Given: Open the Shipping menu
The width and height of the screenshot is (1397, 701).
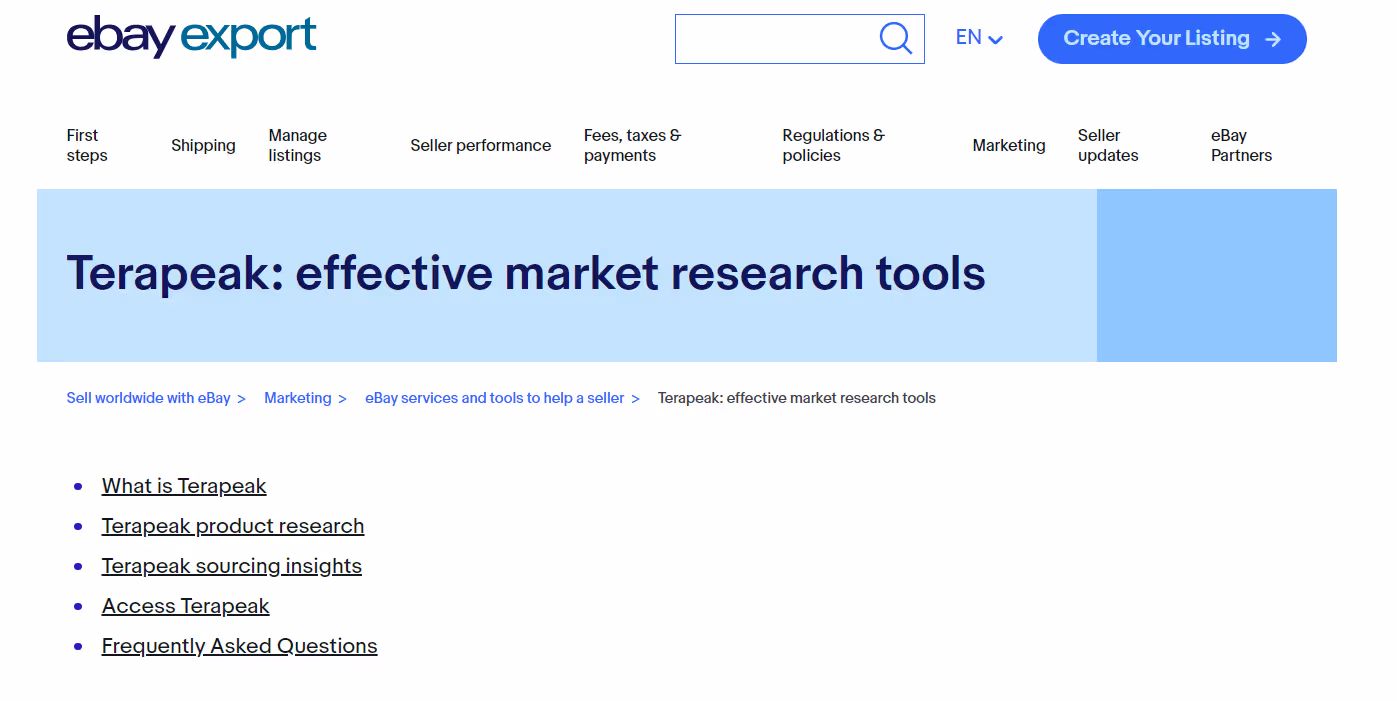Looking at the screenshot, I should [203, 145].
